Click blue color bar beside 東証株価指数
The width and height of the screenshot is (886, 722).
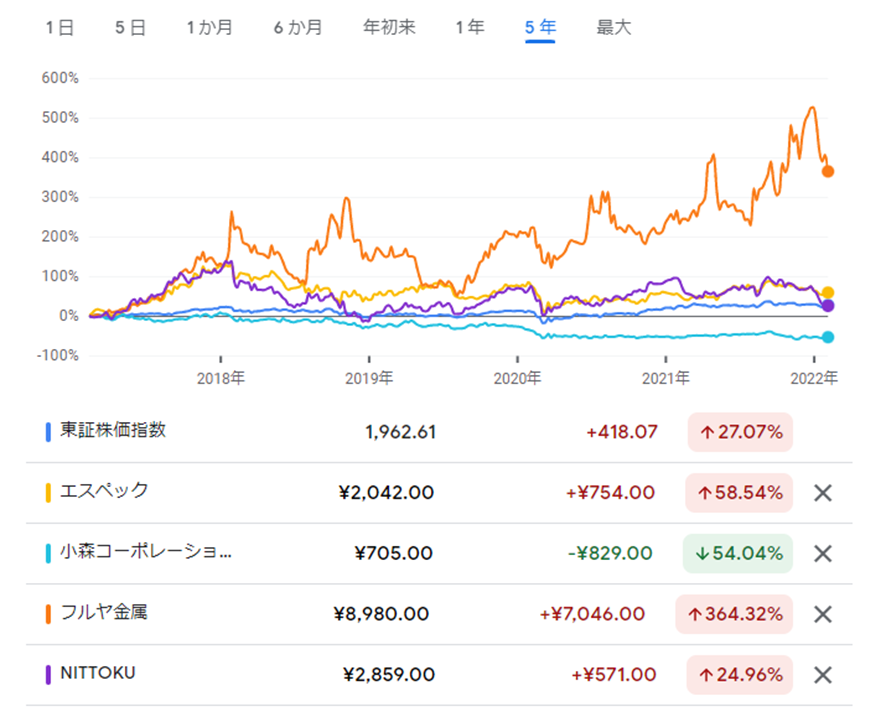(48, 432)
